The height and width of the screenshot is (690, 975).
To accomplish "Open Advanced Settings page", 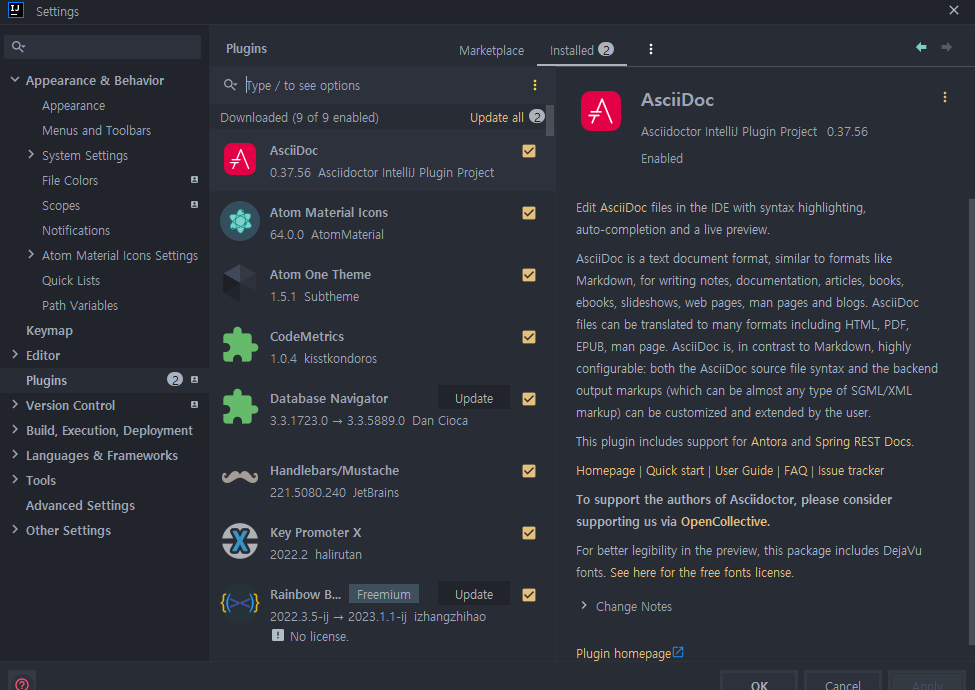I will tap(80, 505).
